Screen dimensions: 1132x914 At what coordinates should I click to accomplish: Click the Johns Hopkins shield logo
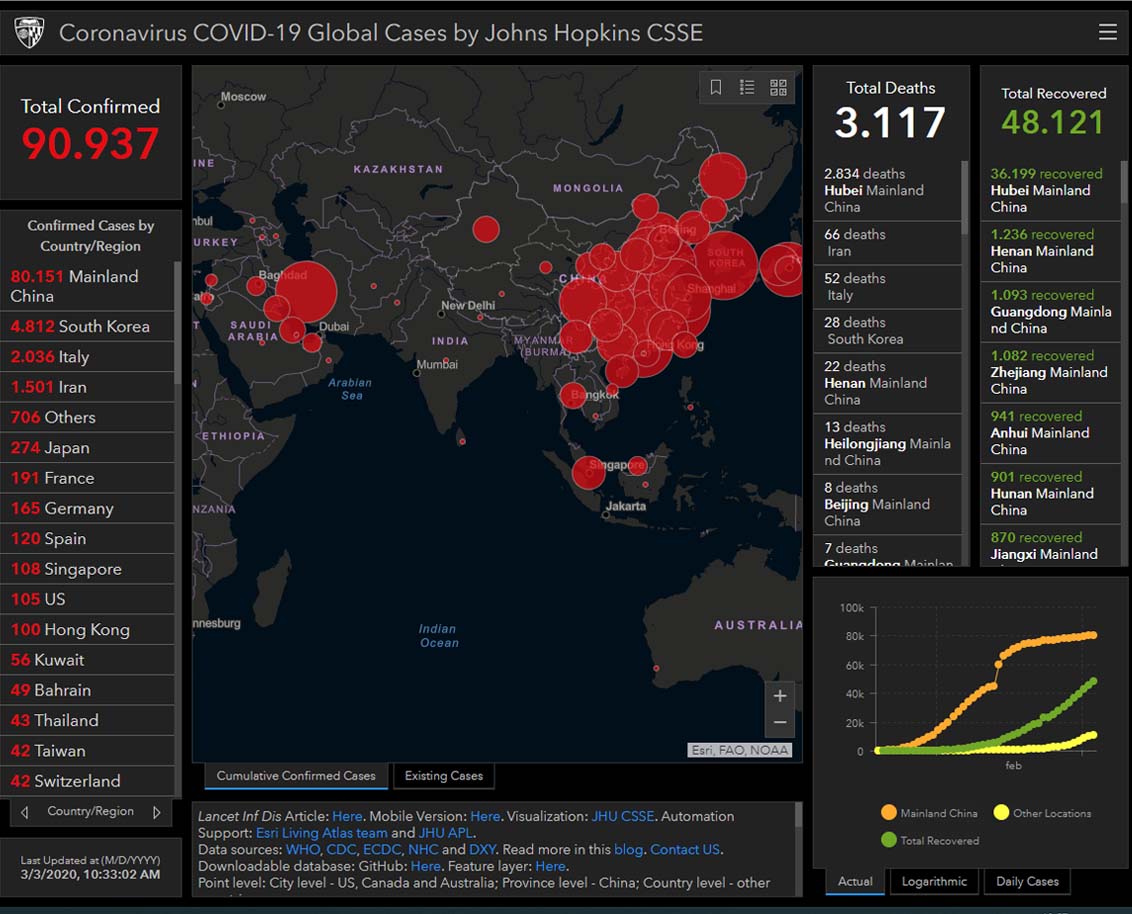click(x=29, y=32)
